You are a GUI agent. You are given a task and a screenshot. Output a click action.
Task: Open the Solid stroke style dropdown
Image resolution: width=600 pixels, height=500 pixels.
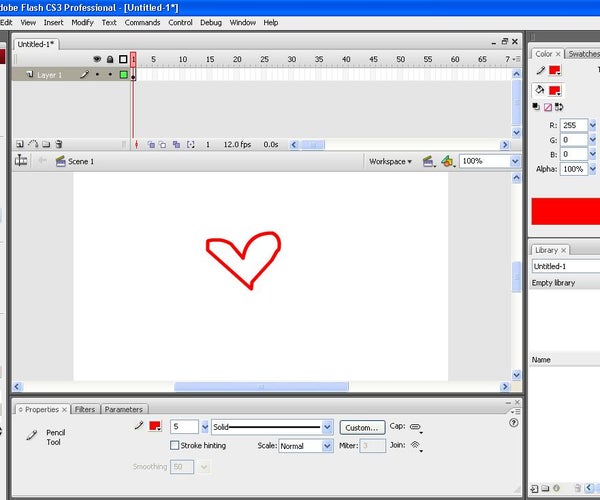[327, 427]
